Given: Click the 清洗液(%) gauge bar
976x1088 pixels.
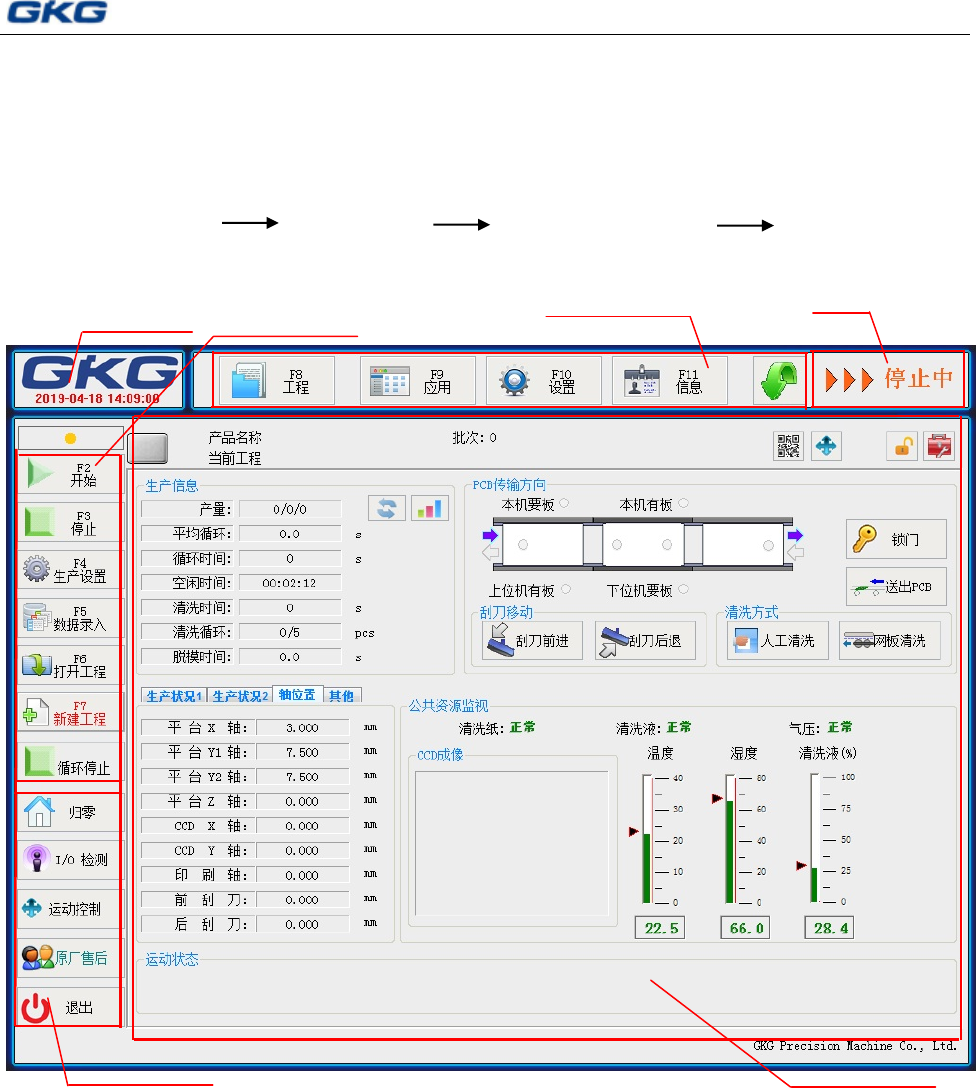Looking at the screenshot, I should [814, 839].
